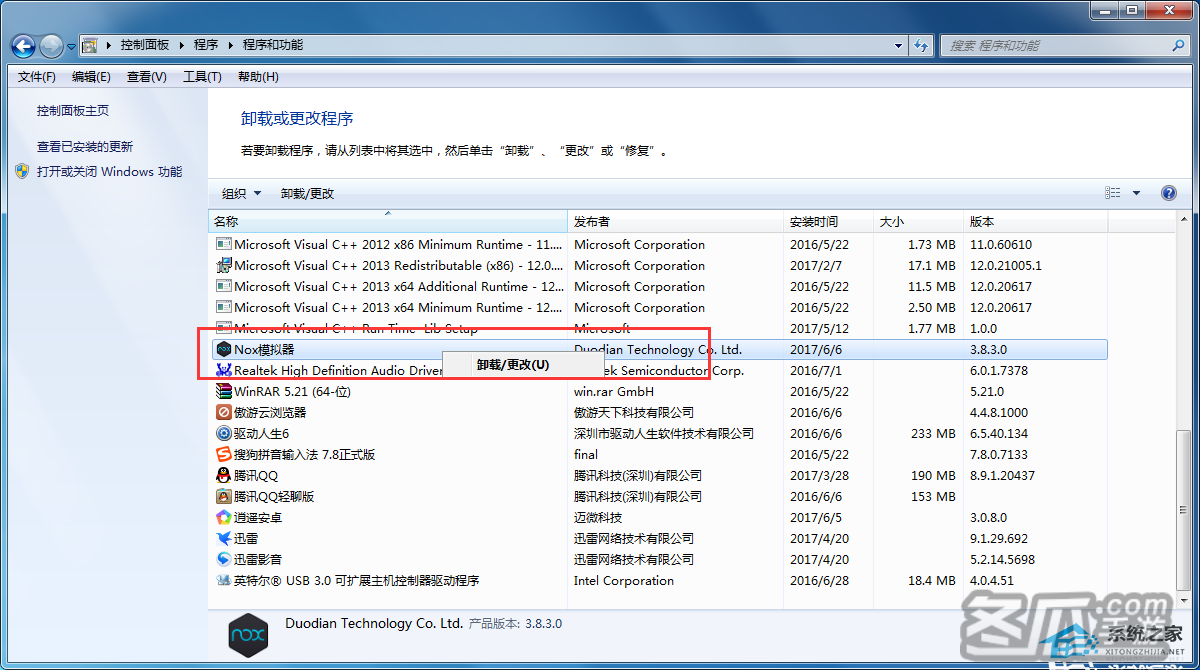The image size is (1200, 670).
Task: Open the recent pages dropdown beside Forward
Action: point(71,46)
